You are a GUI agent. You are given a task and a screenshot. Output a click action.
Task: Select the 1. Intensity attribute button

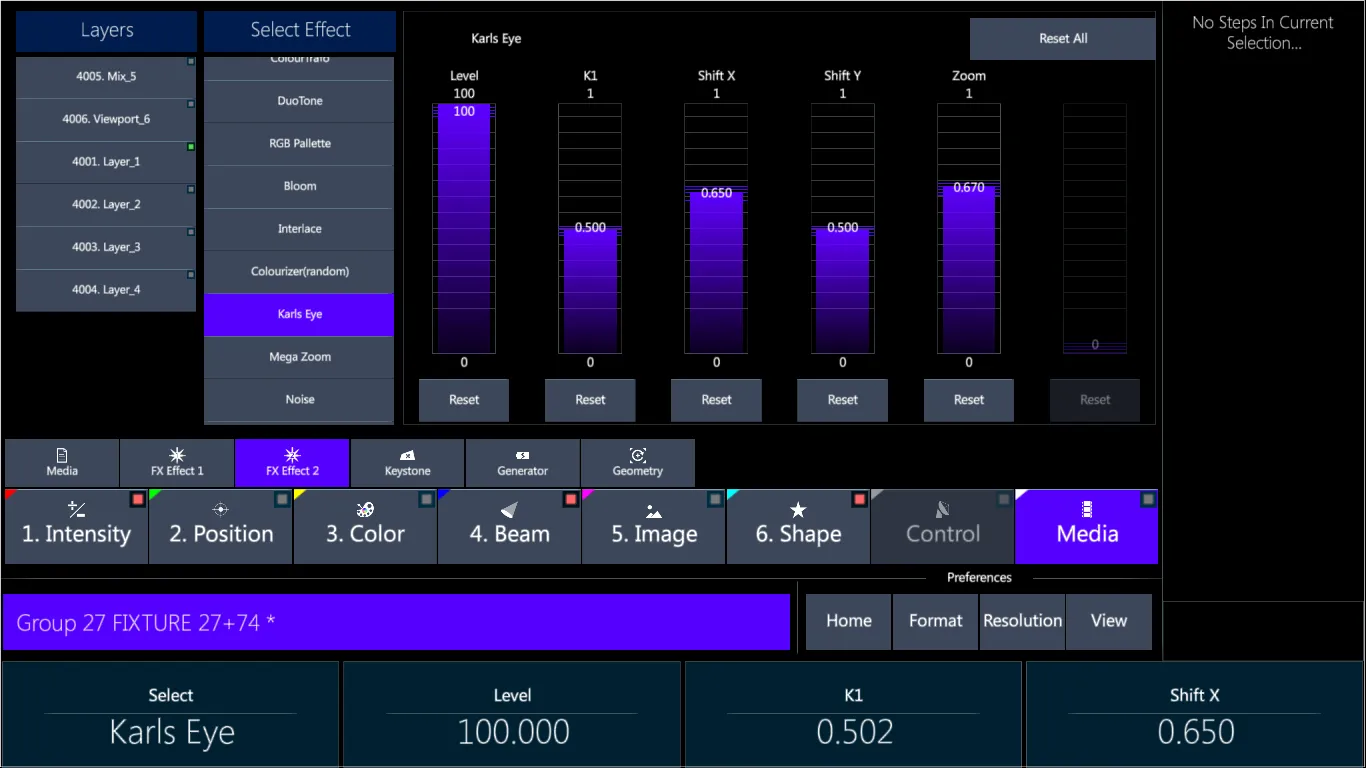[77, 527]
